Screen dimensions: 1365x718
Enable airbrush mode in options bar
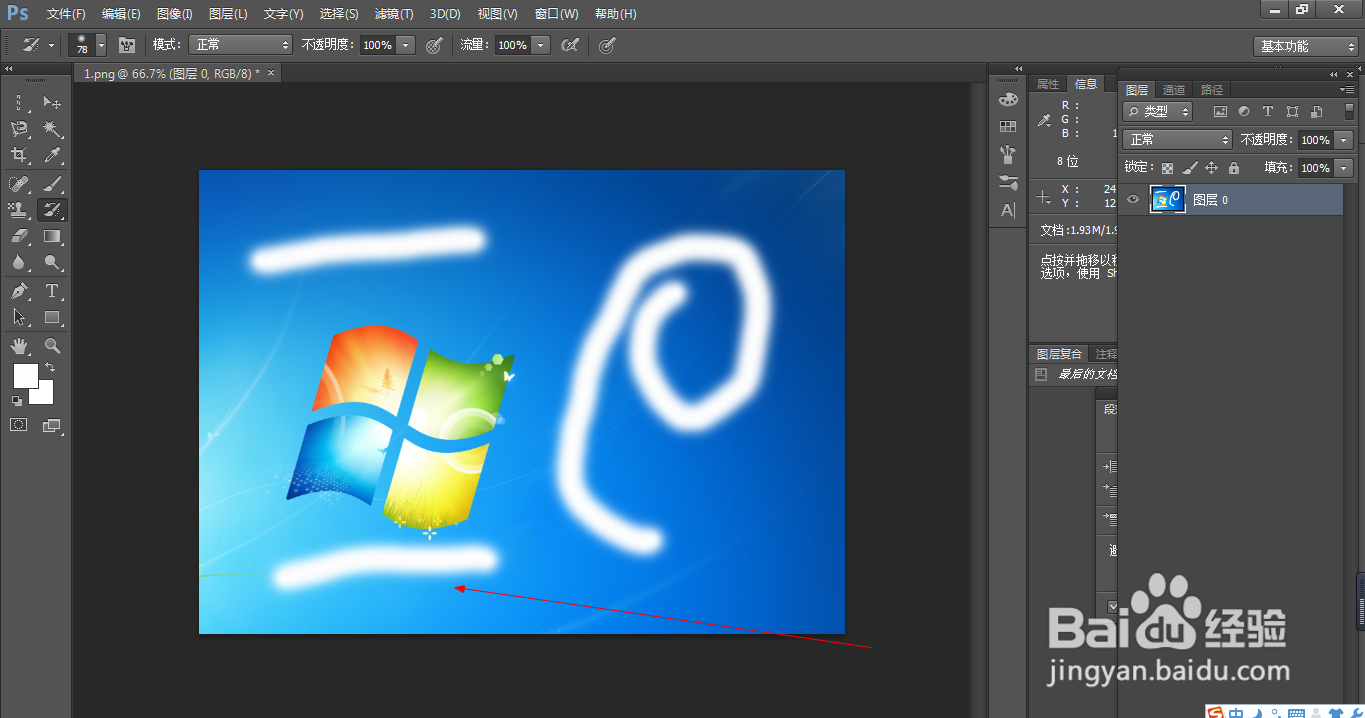point(570,45)
